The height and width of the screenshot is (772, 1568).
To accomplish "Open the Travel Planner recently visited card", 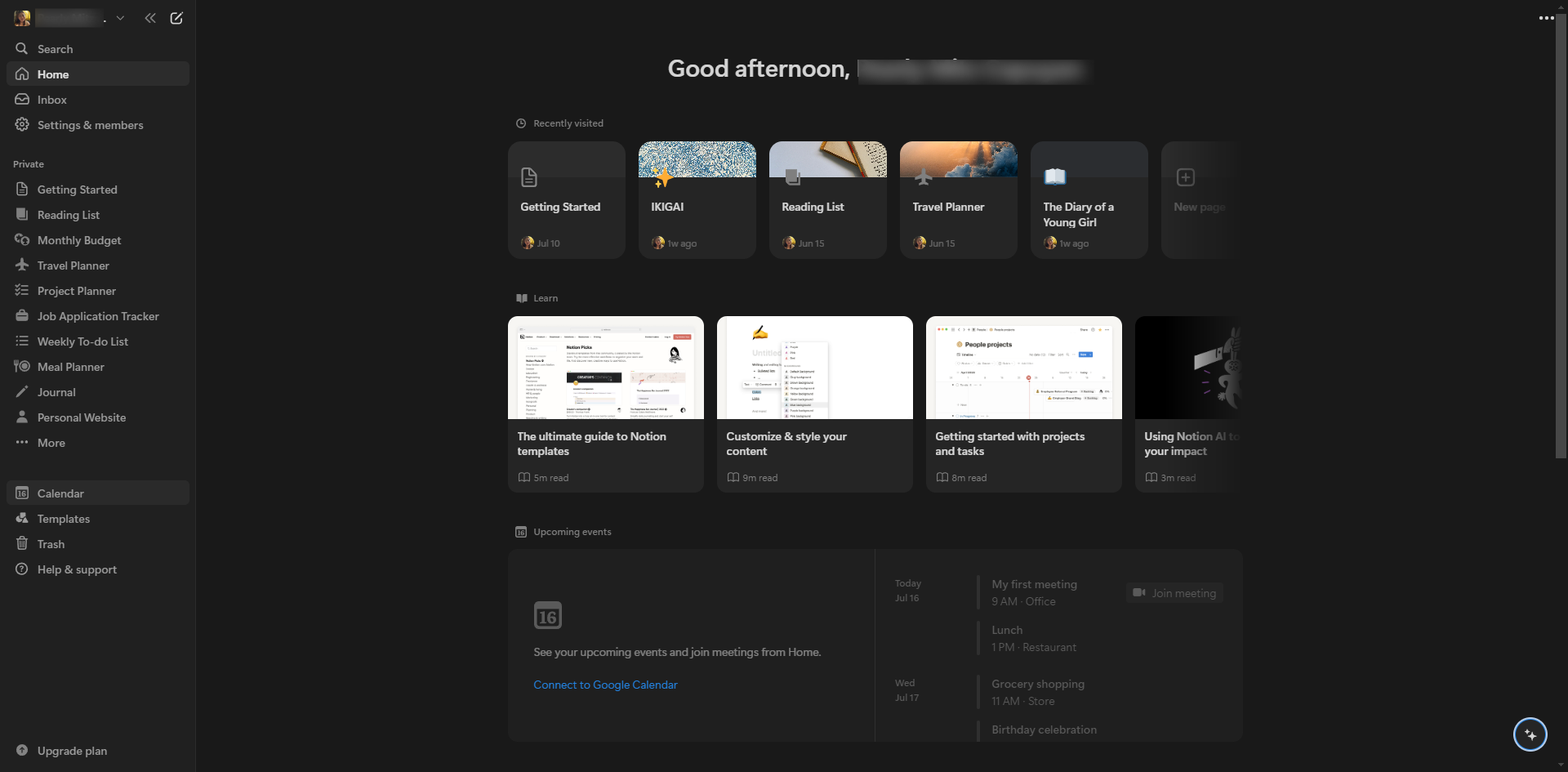I will click(959, 200).
